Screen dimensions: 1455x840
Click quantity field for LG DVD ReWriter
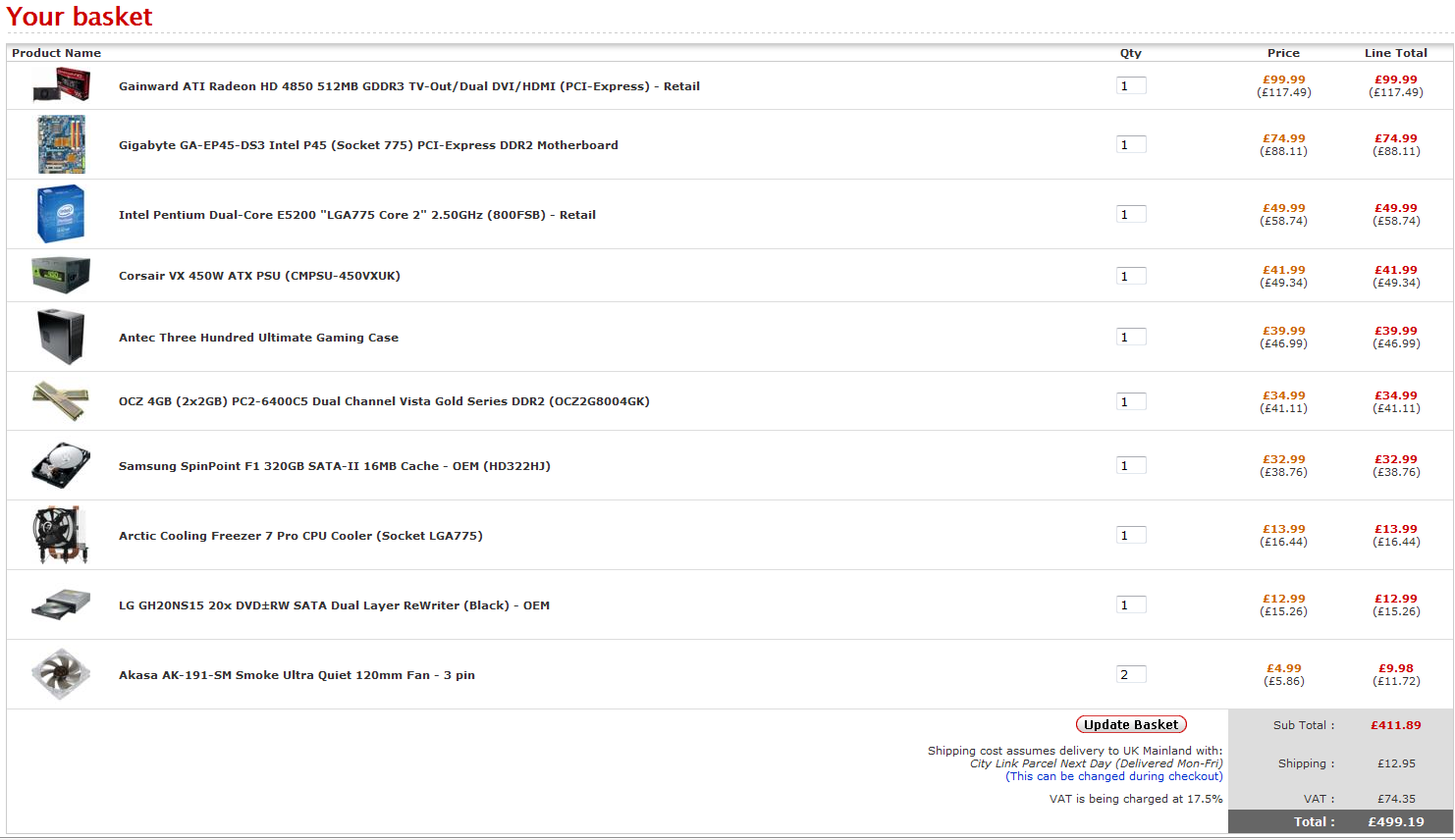point(1131,604)
